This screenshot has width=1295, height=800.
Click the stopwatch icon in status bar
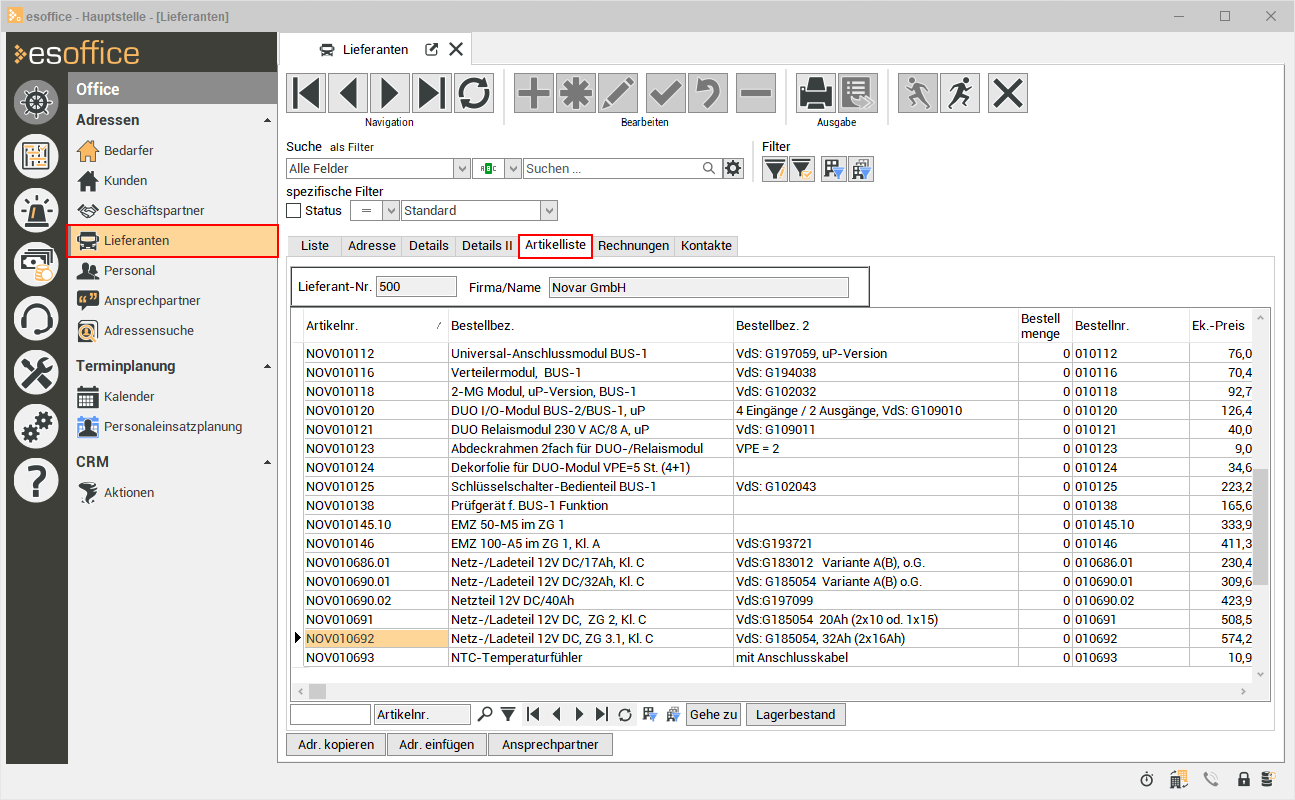pos(1147,779)
